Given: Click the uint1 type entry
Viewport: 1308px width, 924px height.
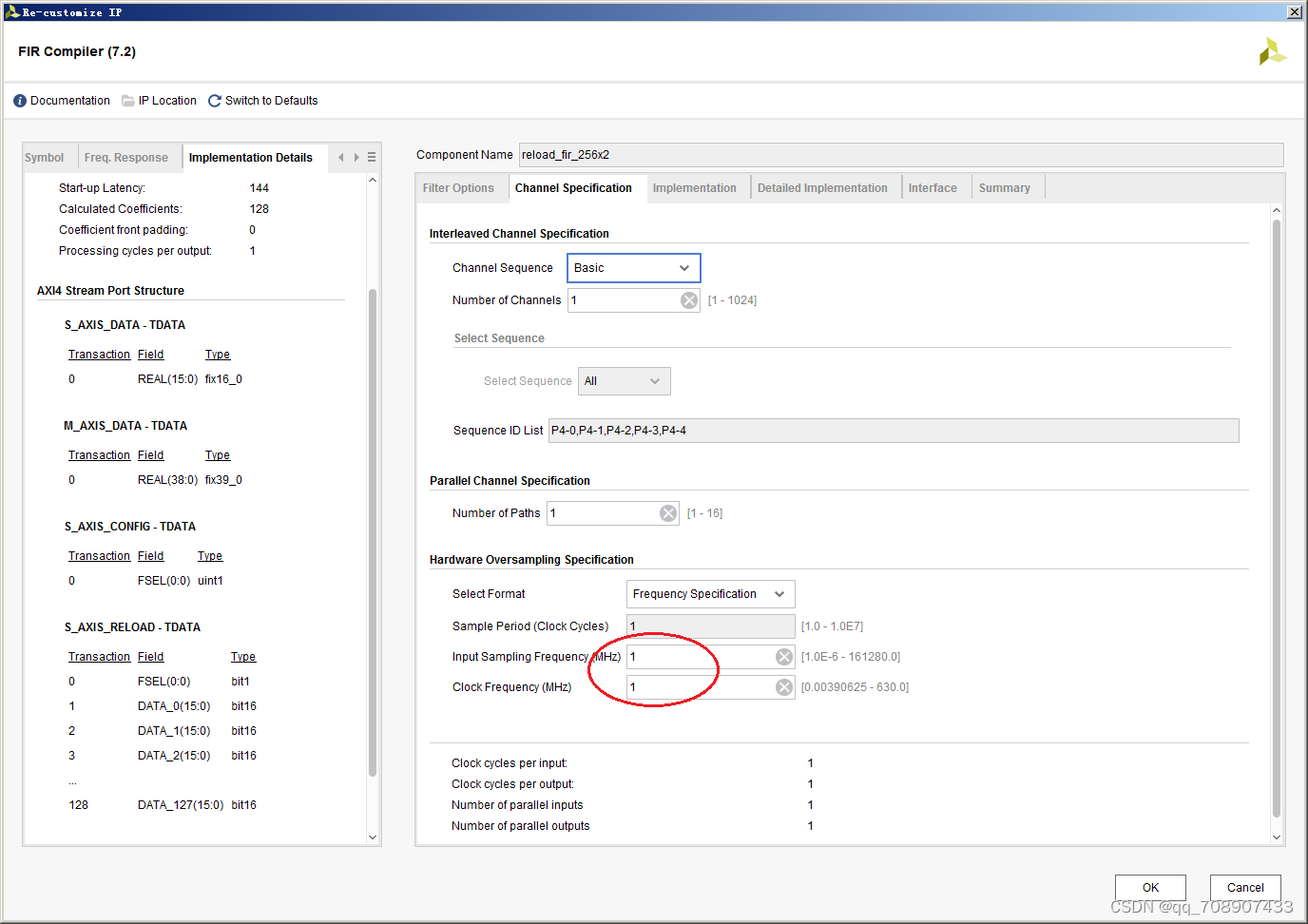Looking at the screenshot, I should pos(210,581).
